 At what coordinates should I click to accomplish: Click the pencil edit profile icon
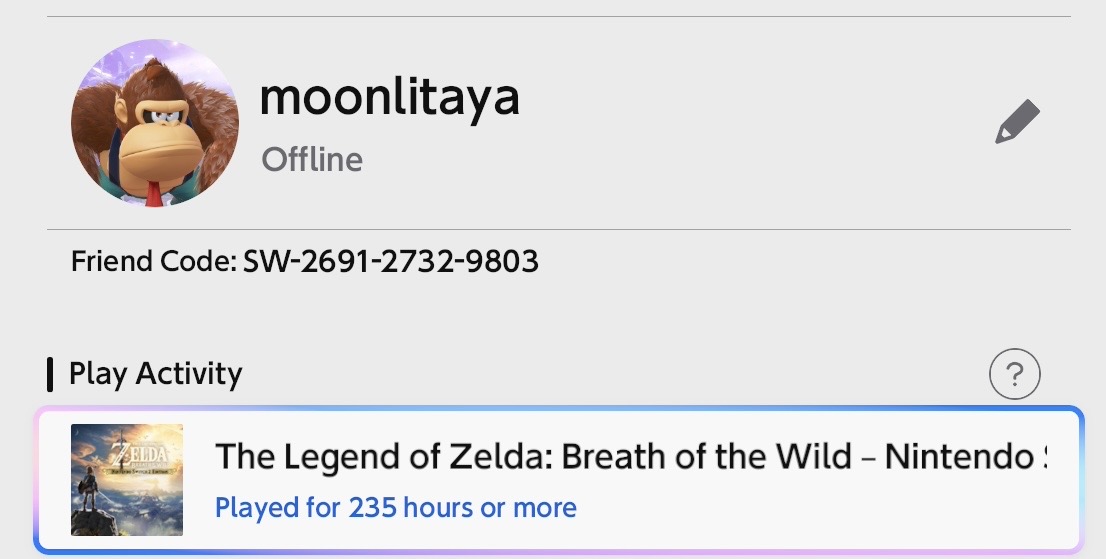click(1017, 122)
